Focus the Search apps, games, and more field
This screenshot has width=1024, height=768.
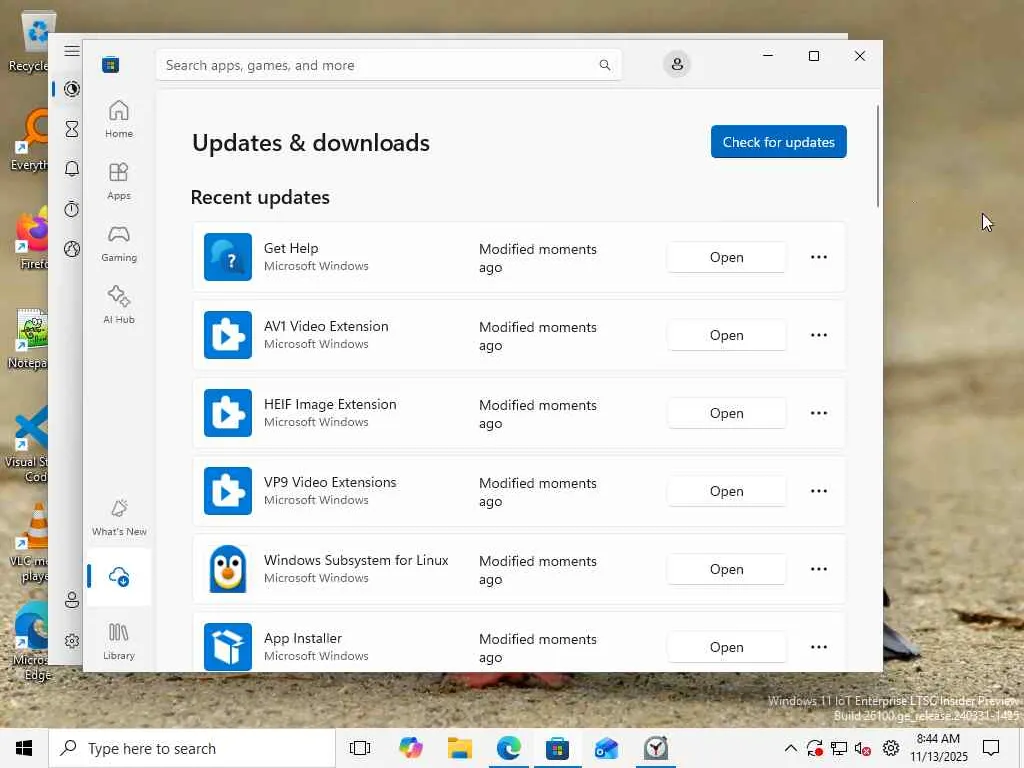coord(389,65)
